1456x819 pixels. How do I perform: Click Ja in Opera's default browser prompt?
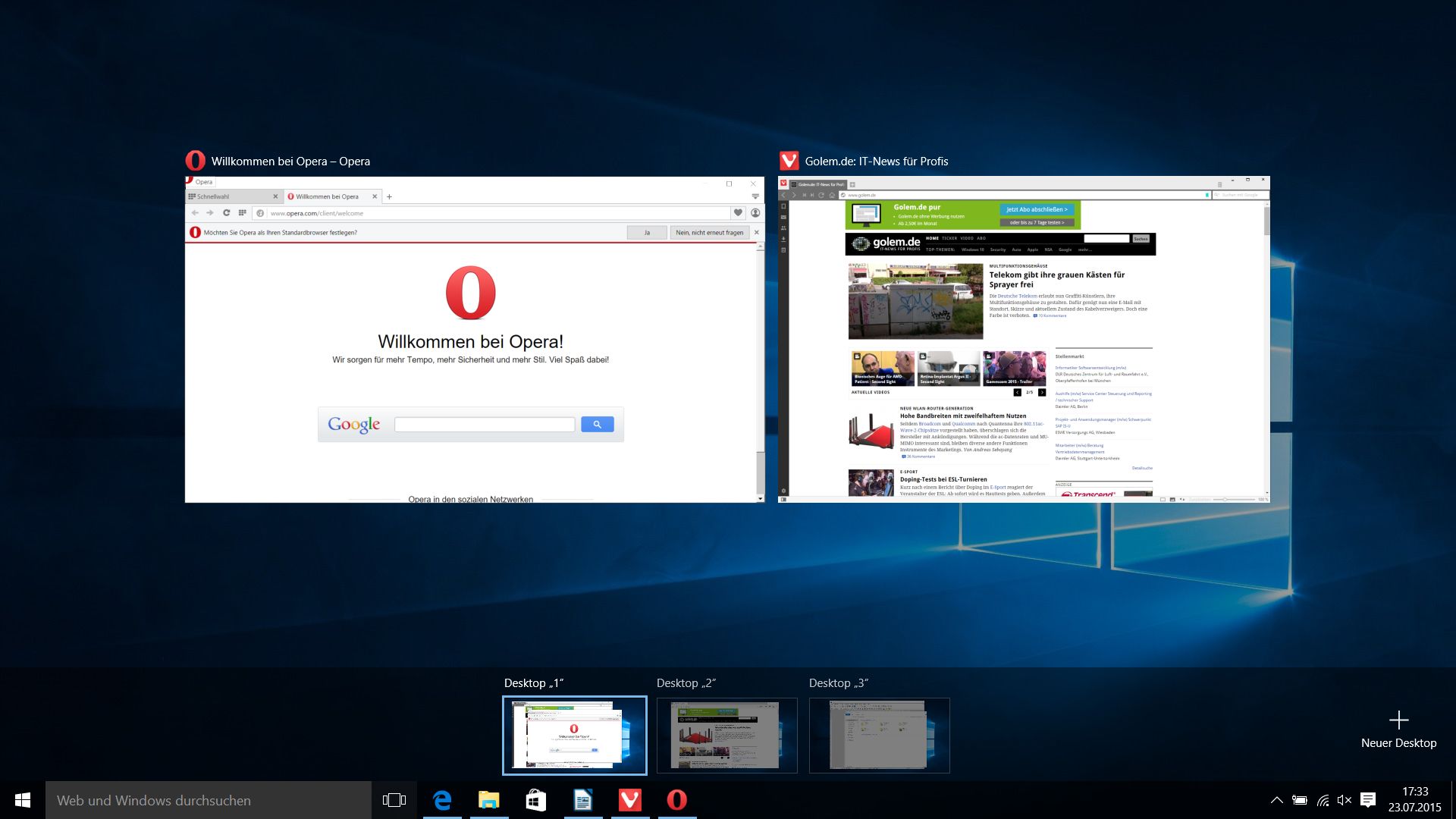pos(647,233)
